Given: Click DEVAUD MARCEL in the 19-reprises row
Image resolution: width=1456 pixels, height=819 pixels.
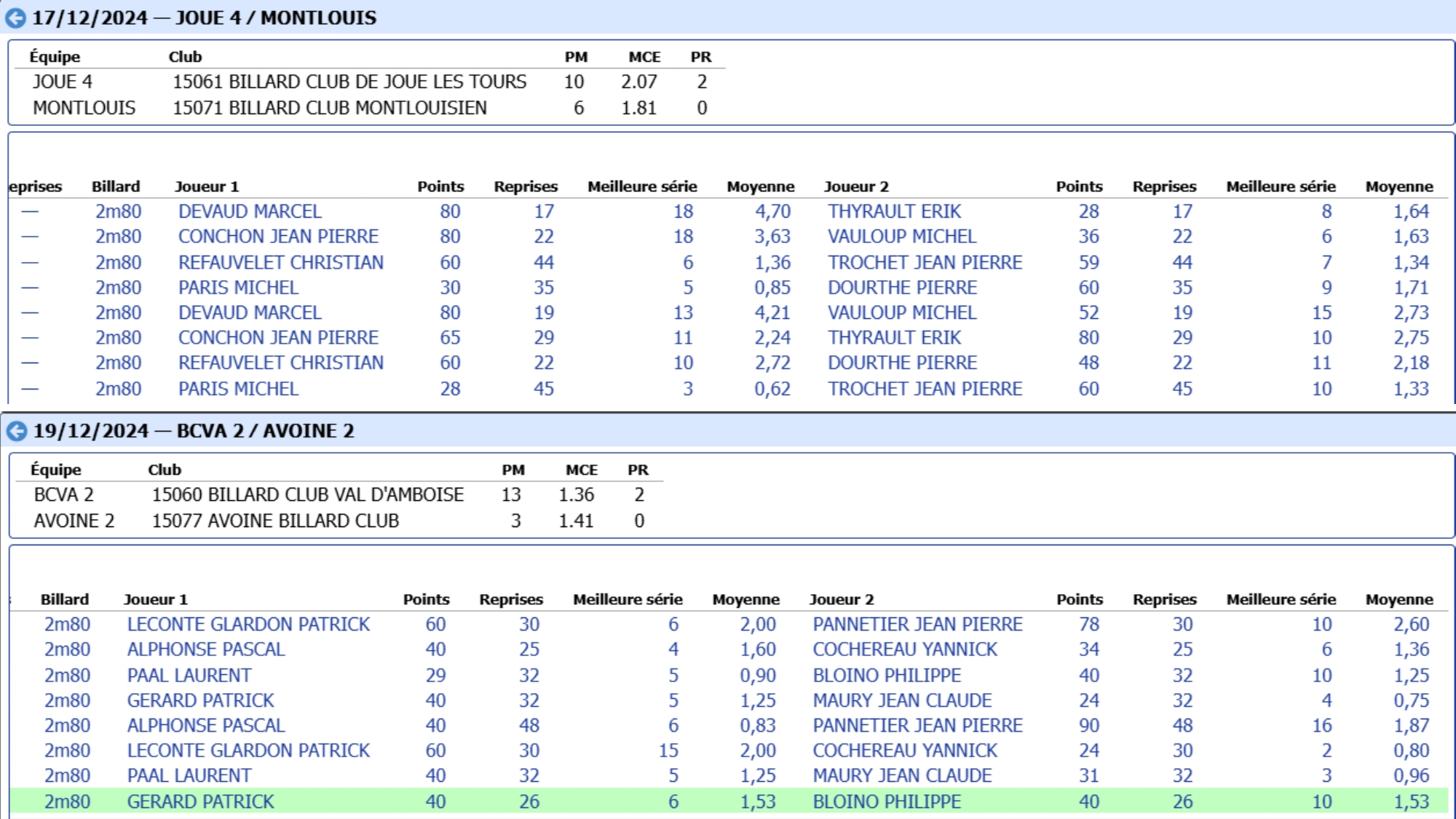Looking at the screenshot, I should click(x=250, y=313).
